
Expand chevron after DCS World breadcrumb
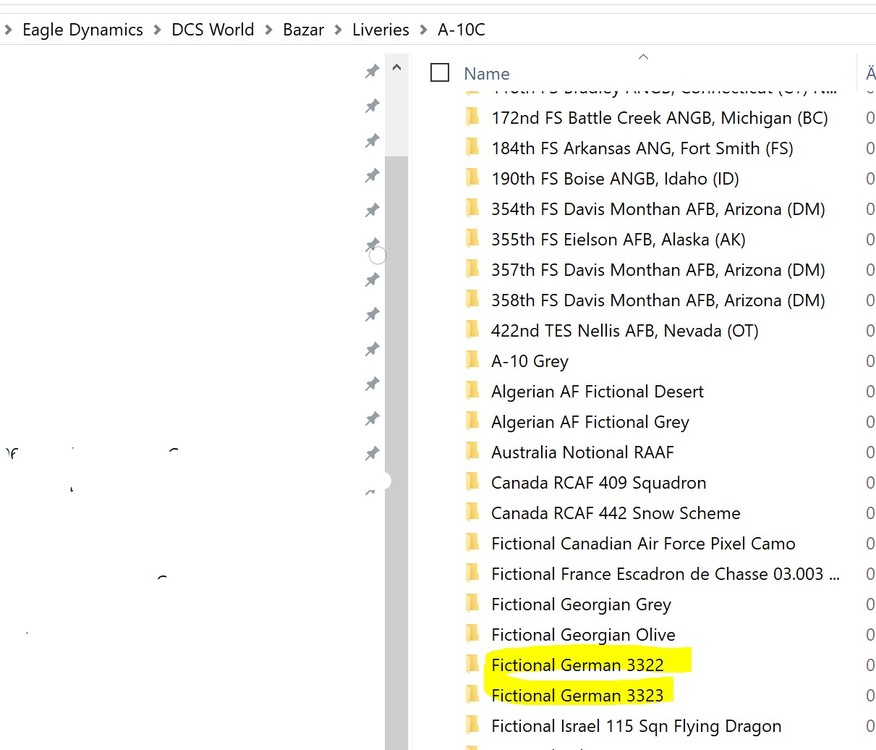pos(269,30)
